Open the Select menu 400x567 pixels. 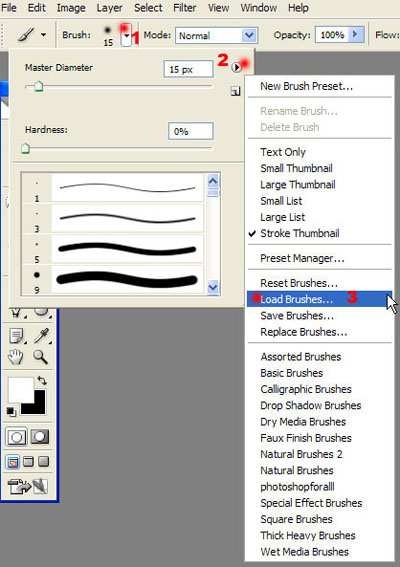pyautogui.click(x=148, y=8)
